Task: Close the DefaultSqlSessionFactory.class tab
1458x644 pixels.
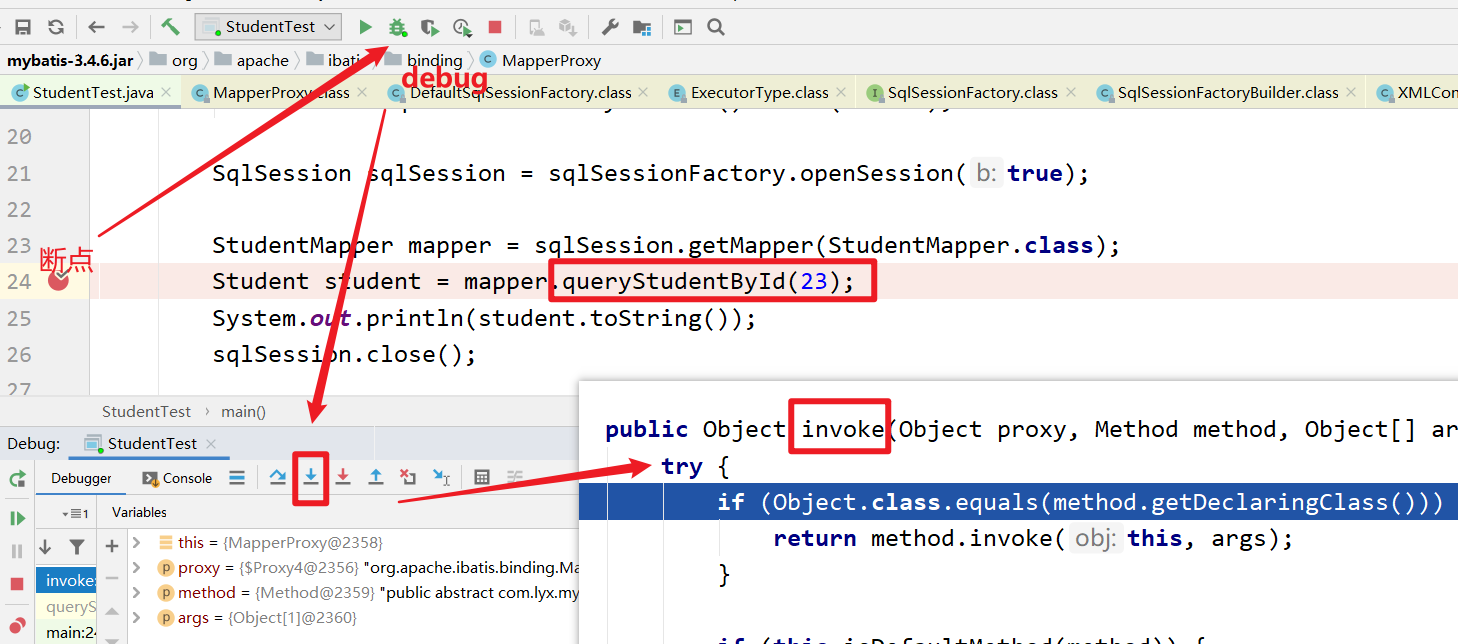Action: pos(644,92)
